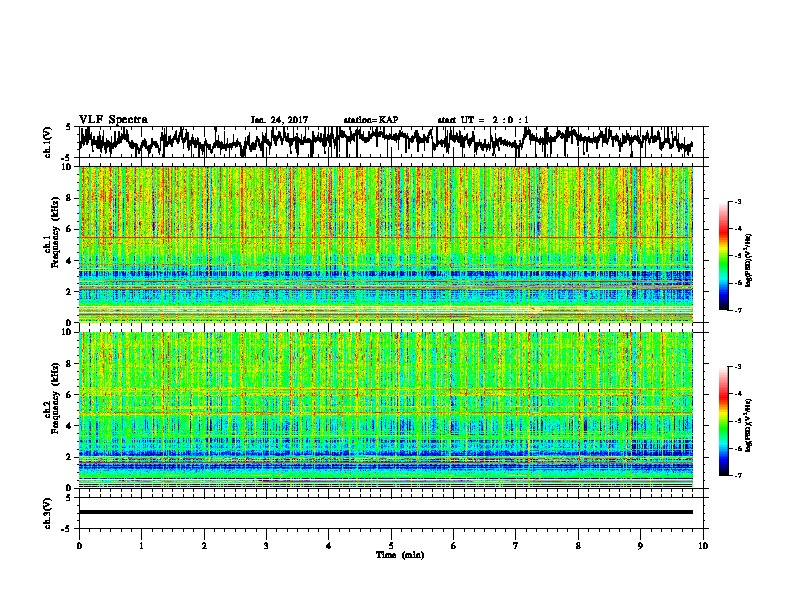Click the "-7" tick on ch.2 colorbar

737,475
